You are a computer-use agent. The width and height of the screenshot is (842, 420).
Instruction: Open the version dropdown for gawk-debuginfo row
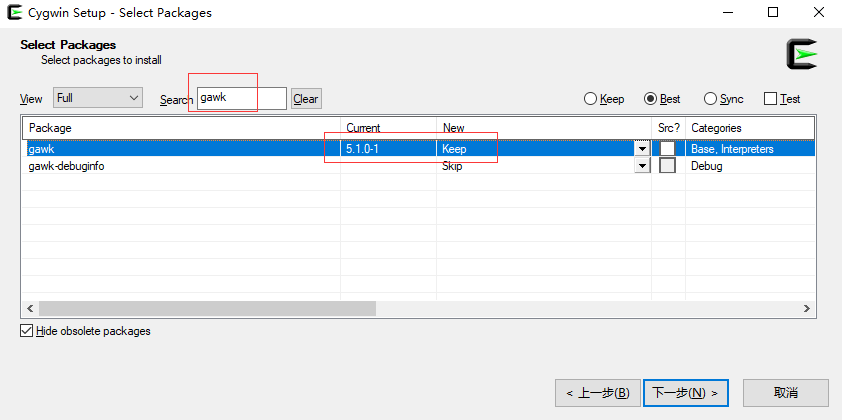(x=642, y=166)
